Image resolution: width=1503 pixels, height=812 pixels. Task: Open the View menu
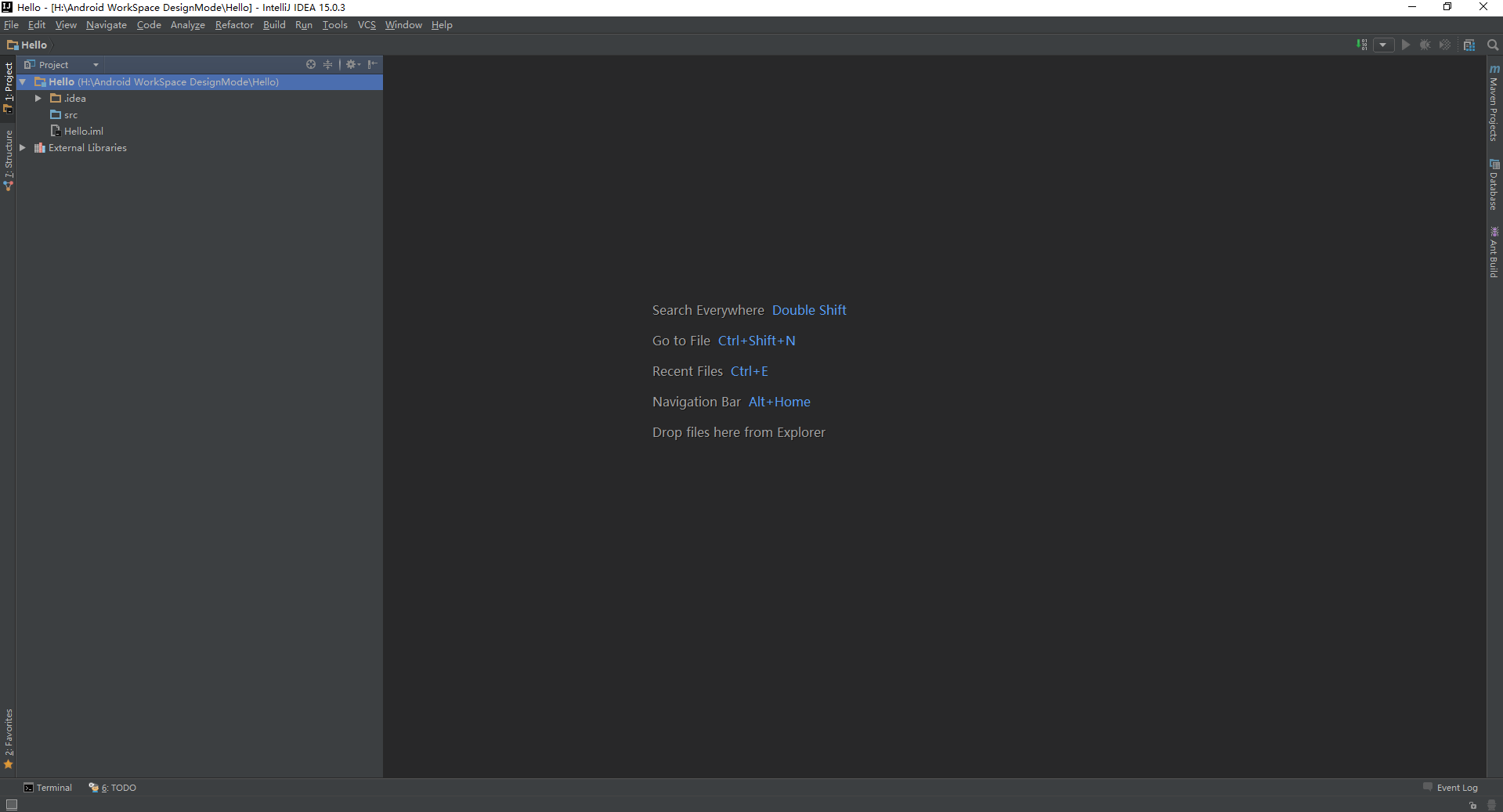[66, 25]
